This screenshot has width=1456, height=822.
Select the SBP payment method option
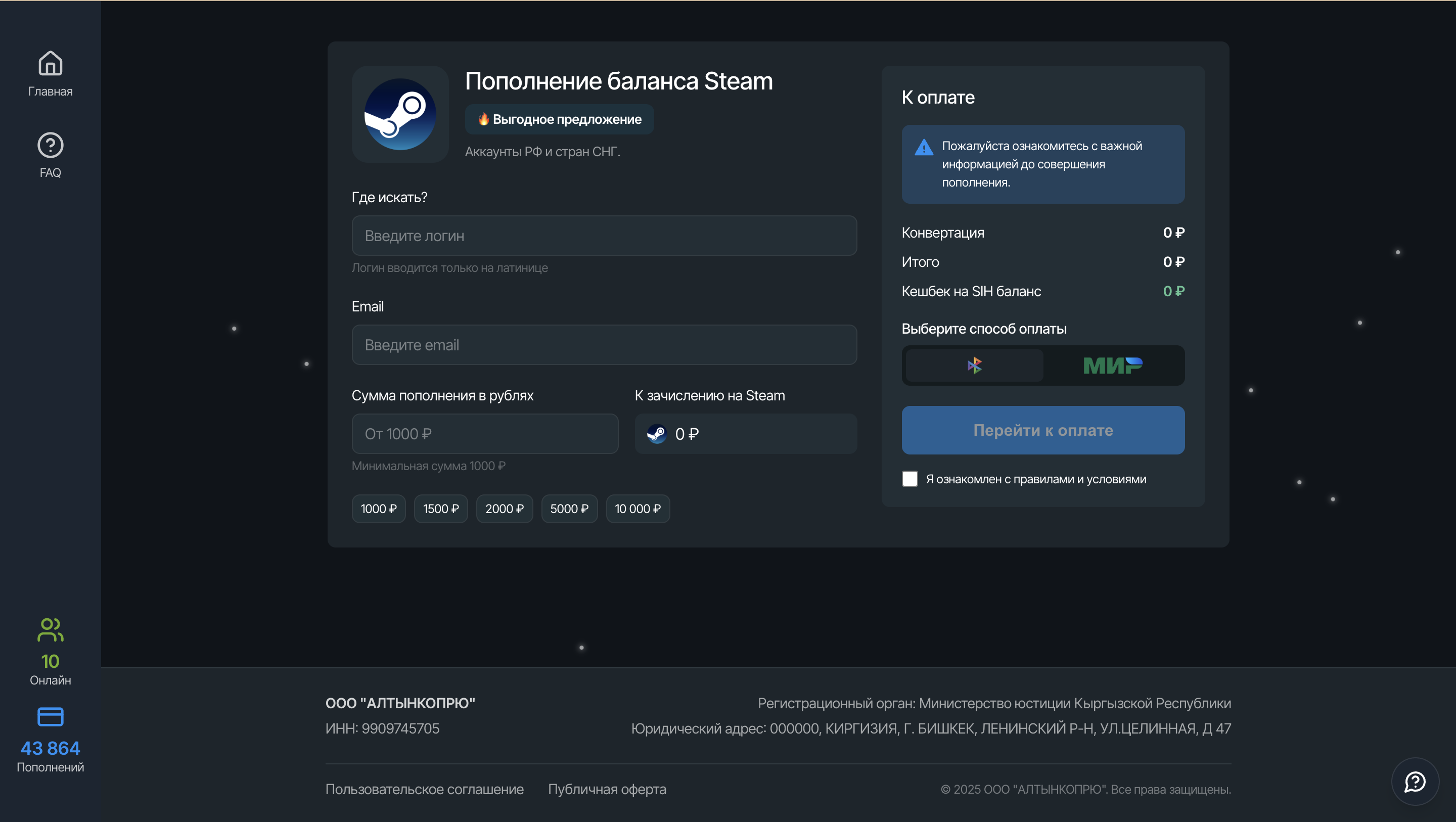pyautogui.click(x=974, y=365)
